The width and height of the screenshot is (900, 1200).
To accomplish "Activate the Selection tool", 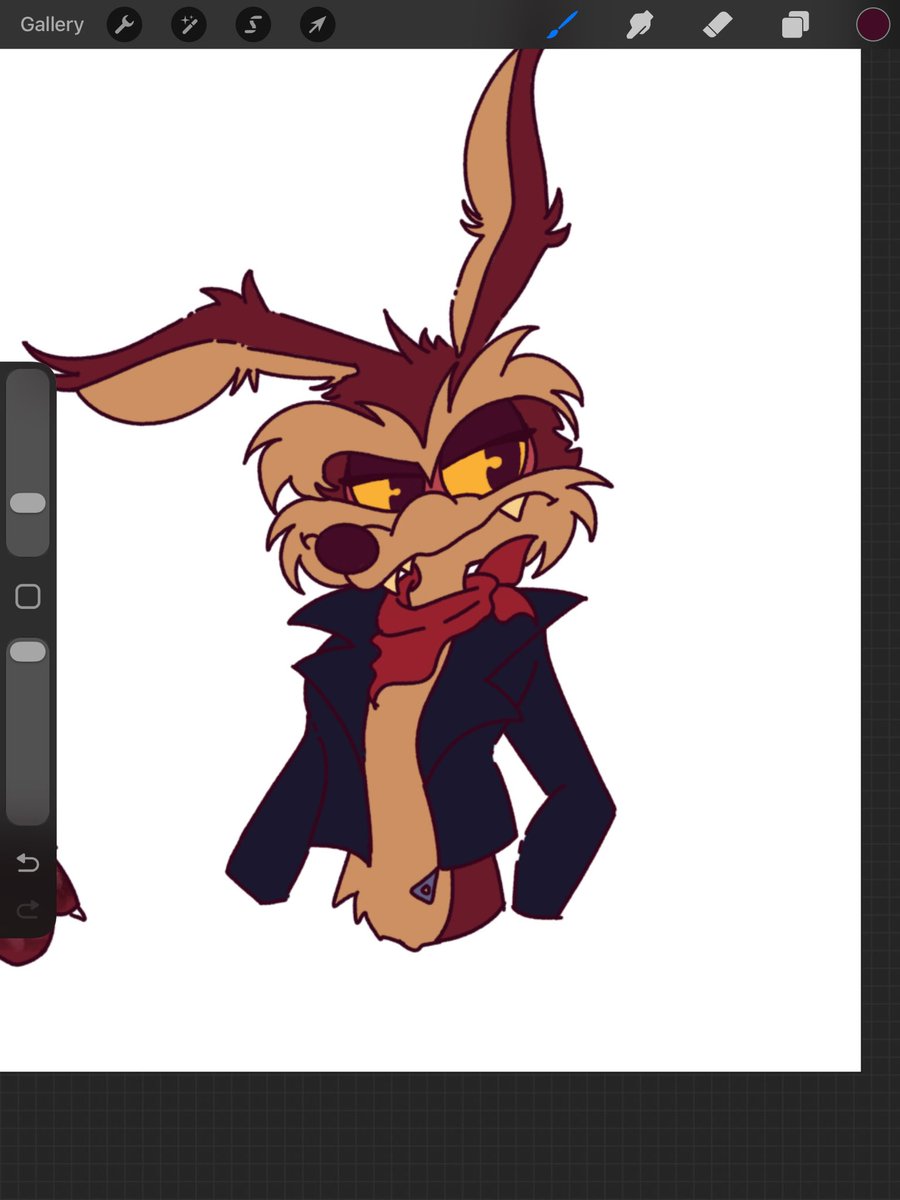I will [x=253, y=24].
